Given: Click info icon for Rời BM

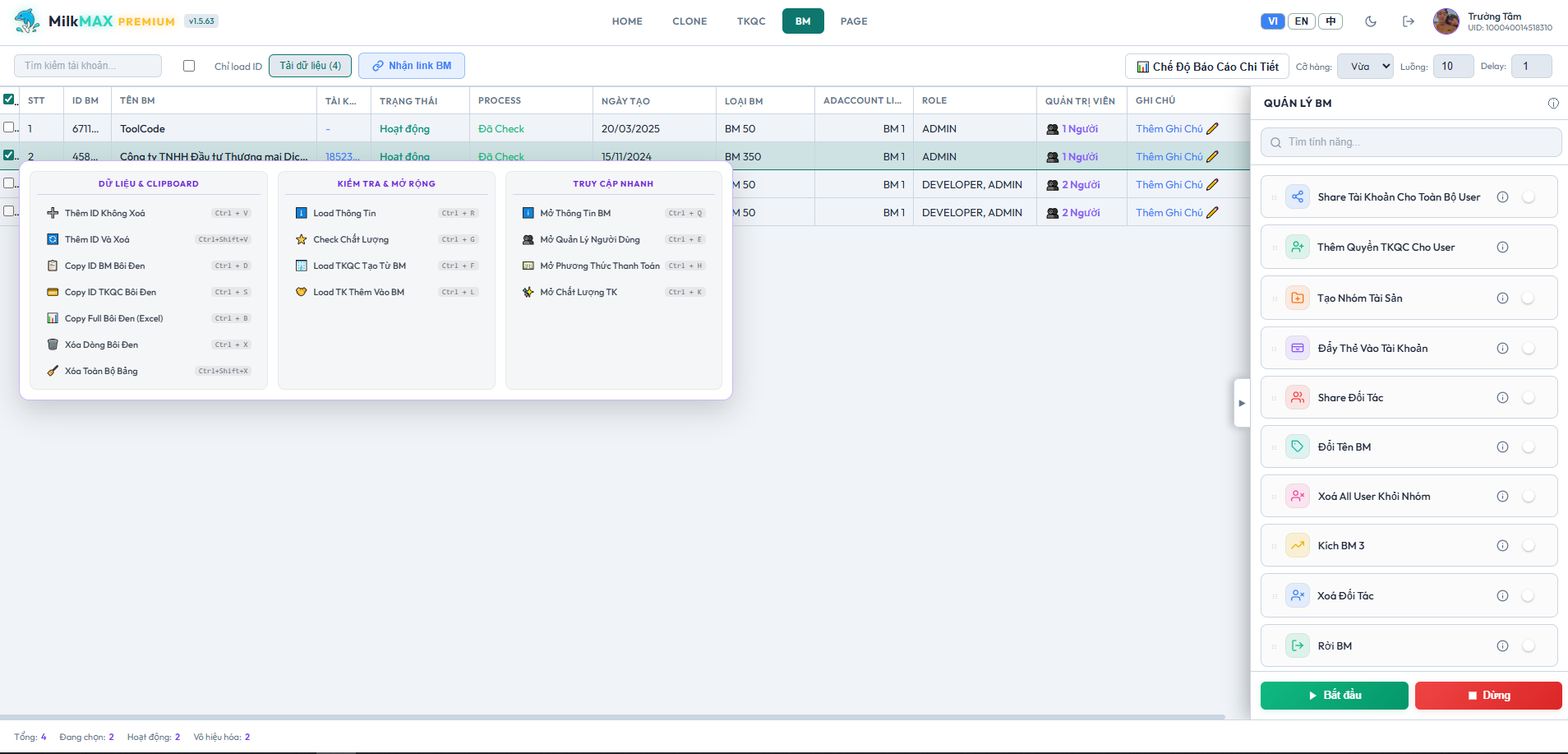Looking at the screenshot, I should (1502, 646).
